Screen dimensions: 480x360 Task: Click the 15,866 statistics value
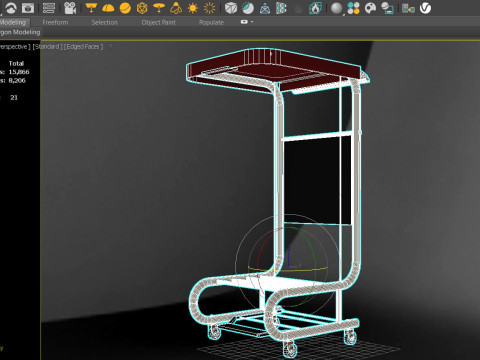tap(19, 72)
